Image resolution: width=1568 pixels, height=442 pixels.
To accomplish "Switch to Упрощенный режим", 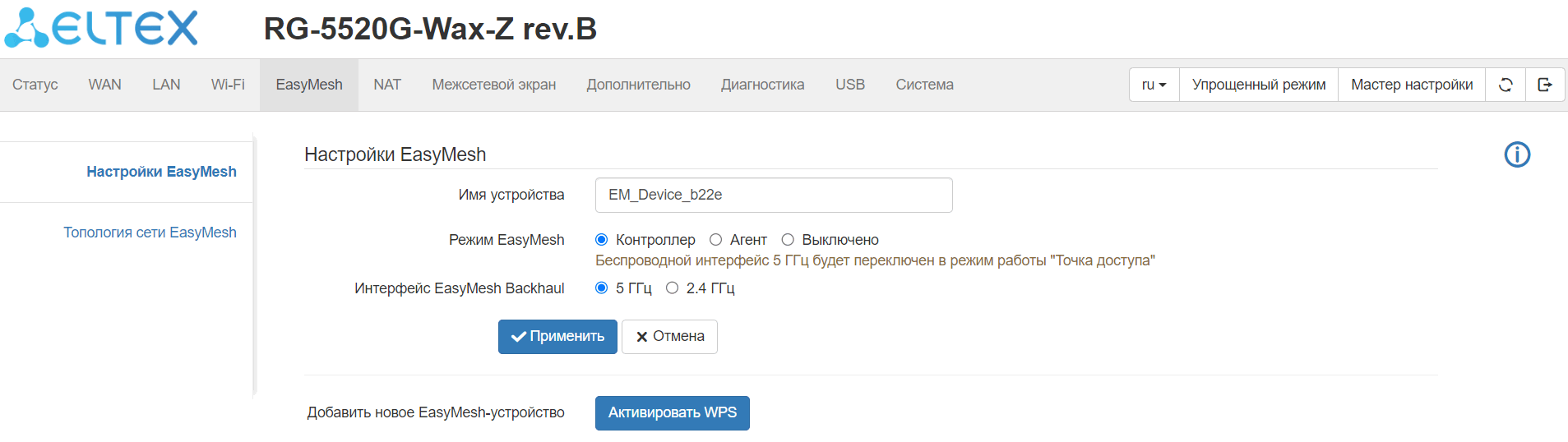I will 1258,85.
